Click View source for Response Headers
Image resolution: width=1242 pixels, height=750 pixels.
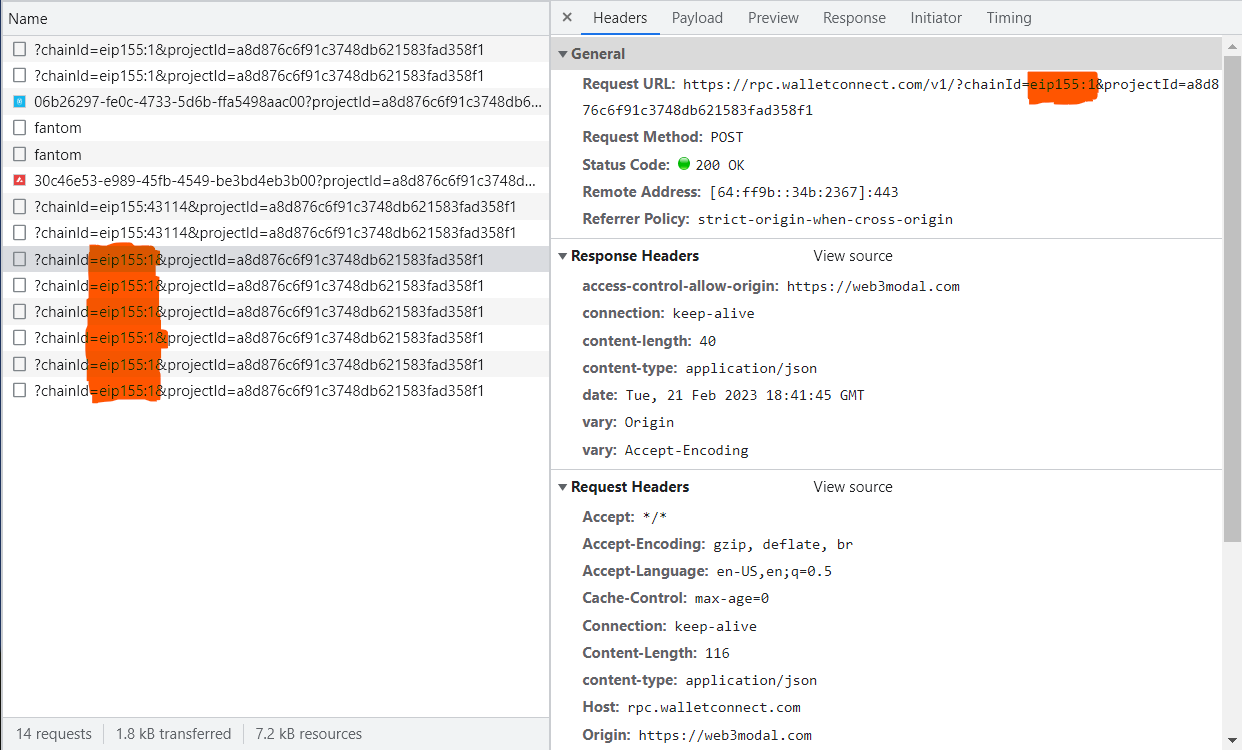coord(852,255)
